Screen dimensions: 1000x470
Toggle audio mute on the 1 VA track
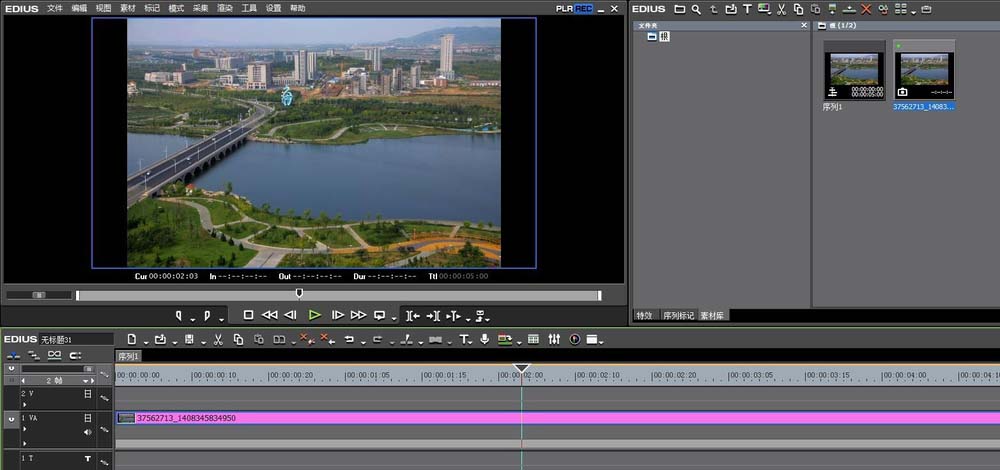tap(88, 432)
